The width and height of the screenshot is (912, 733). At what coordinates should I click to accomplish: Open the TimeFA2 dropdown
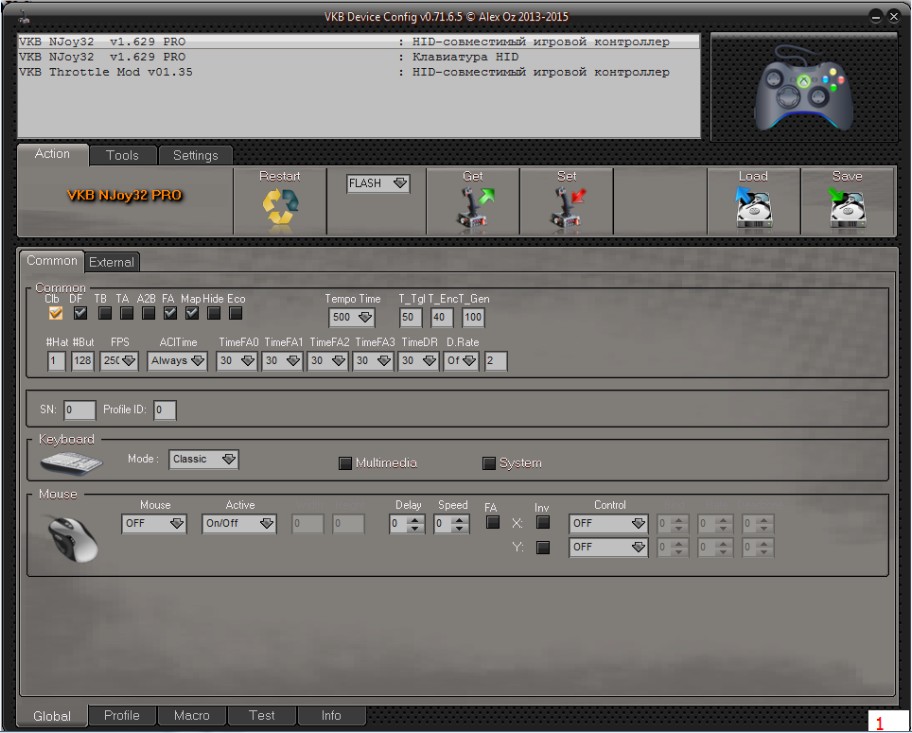coord(327,361)
